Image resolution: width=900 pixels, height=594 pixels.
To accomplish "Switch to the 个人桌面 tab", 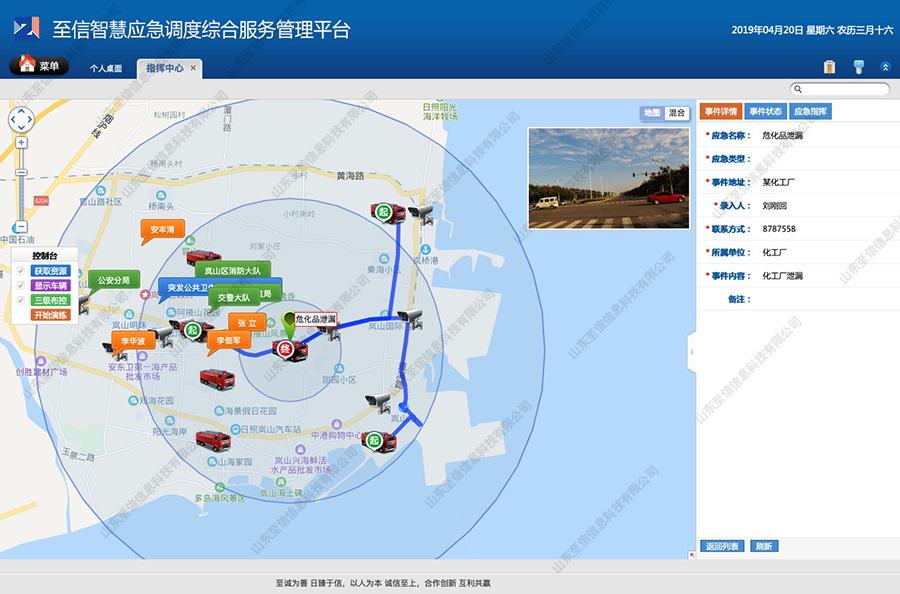I will tap(106, 68).
